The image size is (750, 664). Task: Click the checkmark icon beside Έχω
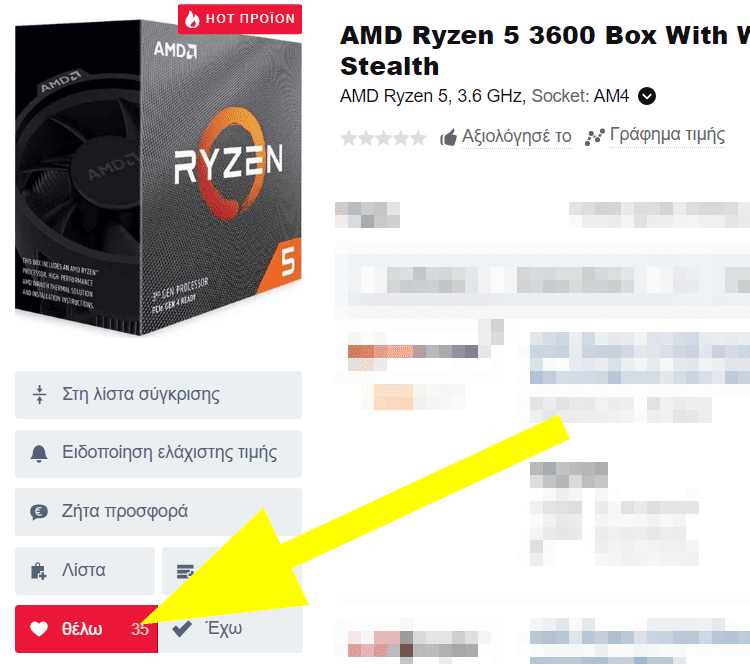pyautogui.click(x=182, y=629)
